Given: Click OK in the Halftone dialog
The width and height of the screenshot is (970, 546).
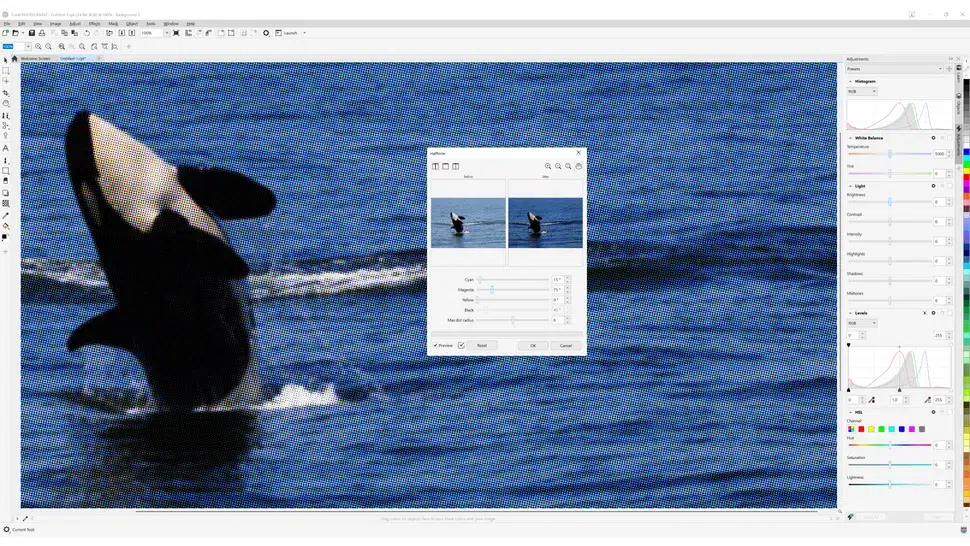Looking at the screenshot, I should 533,345.
